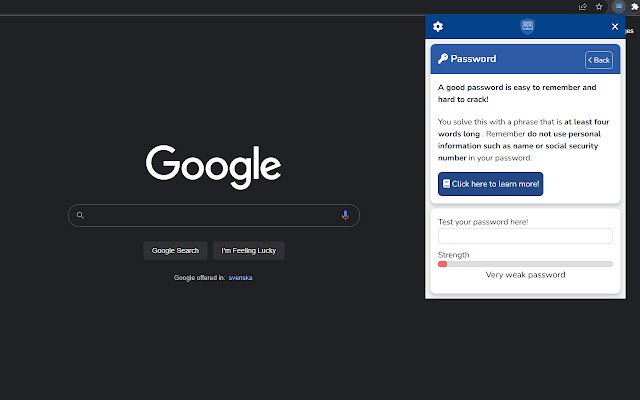Click the 'Password' heading text
Image resolution: width=640 pixels, height=400 pixels.
(x=473, y=59)
